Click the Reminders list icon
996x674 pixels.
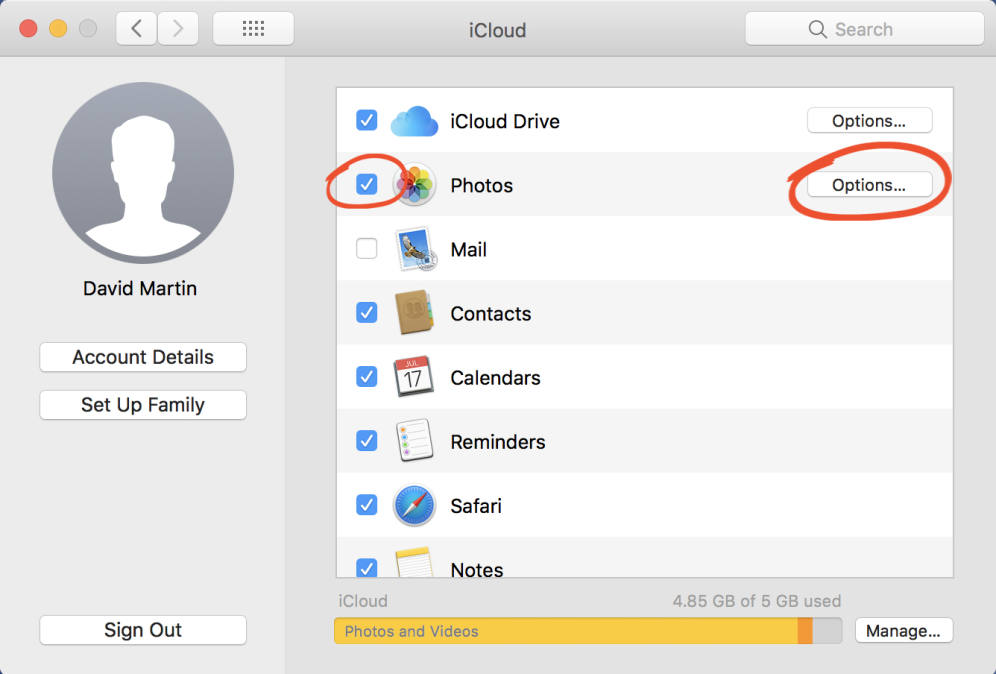(x=415, y=441)
